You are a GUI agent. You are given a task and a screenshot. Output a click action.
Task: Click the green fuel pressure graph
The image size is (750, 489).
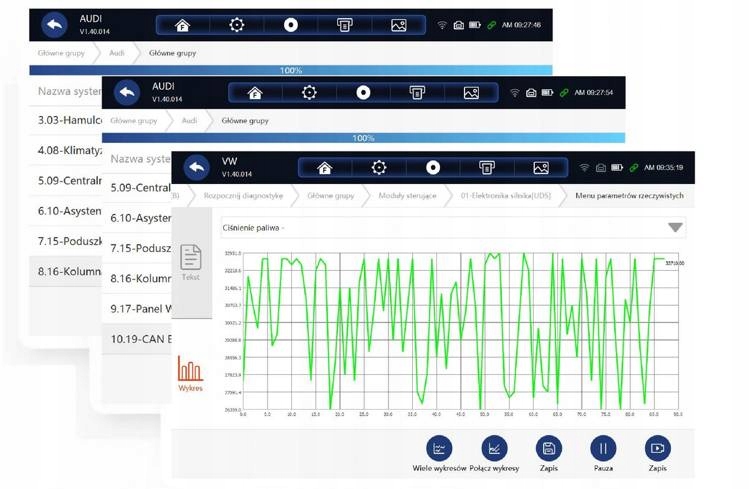point(461,331)
